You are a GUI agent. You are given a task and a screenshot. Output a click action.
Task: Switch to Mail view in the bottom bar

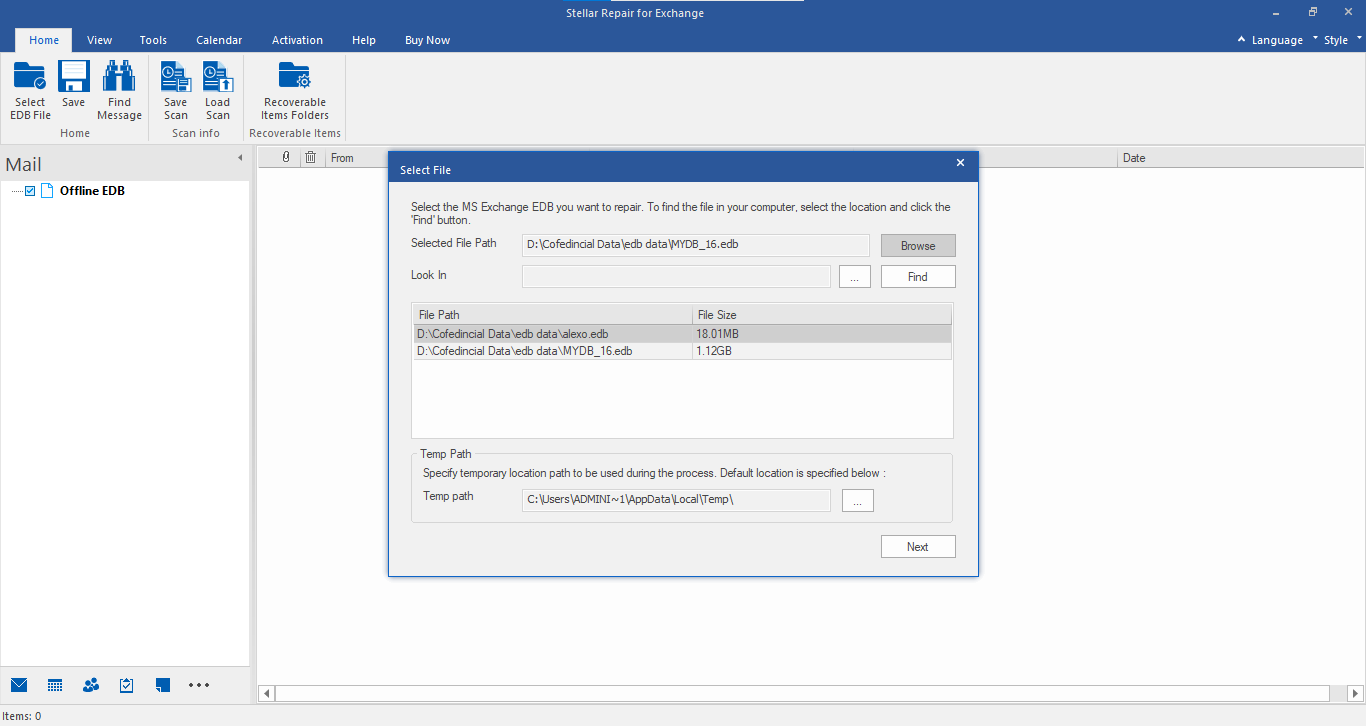[19, 685]
